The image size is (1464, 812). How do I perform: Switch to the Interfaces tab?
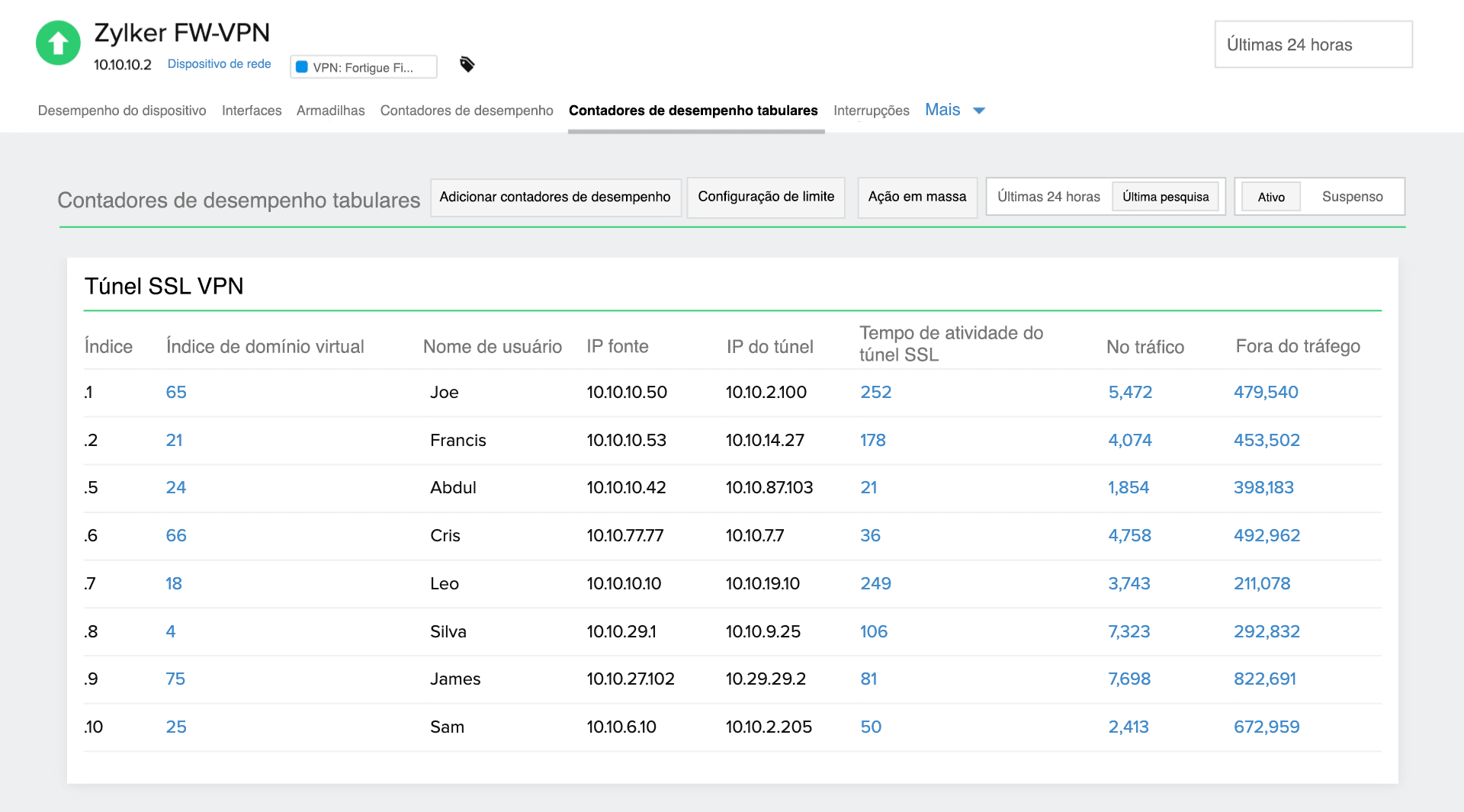(x=252, y=111)
